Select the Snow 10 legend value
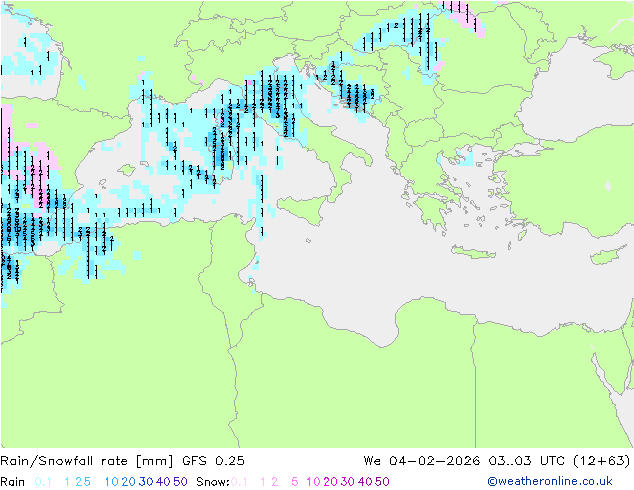634x490 pixels. click(313, 482)
